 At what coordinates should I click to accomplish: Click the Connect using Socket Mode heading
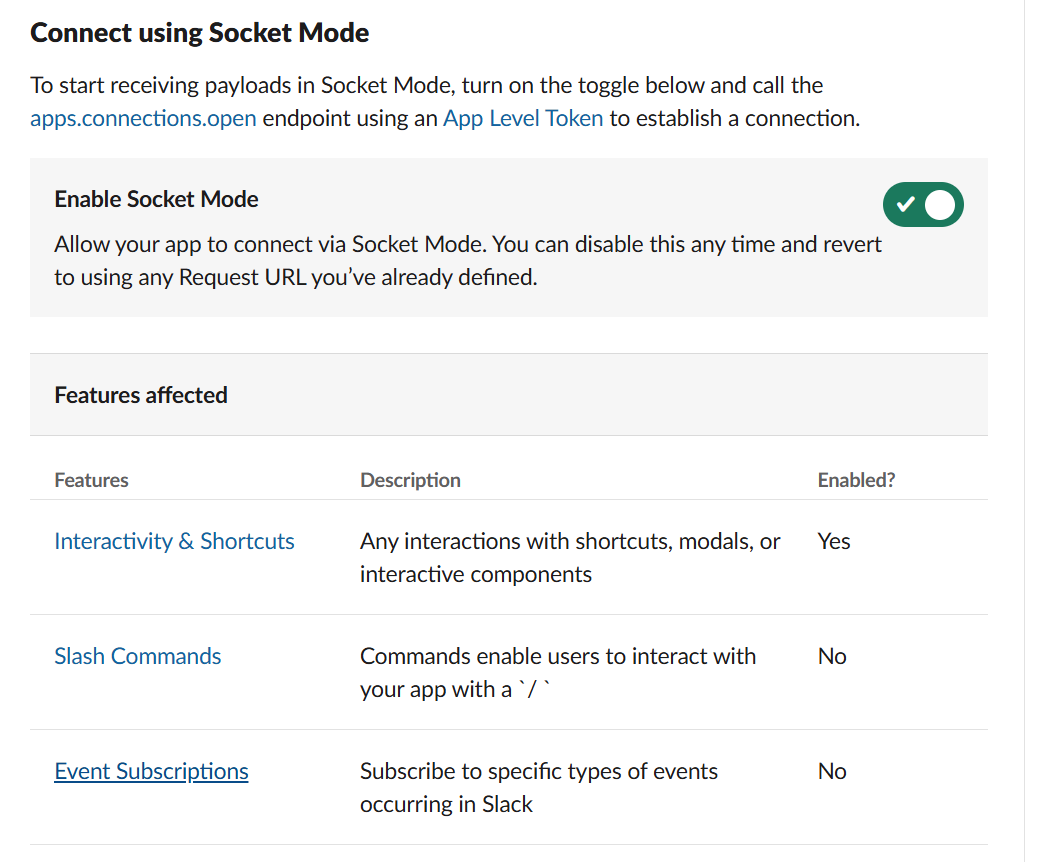click(199, 33)
